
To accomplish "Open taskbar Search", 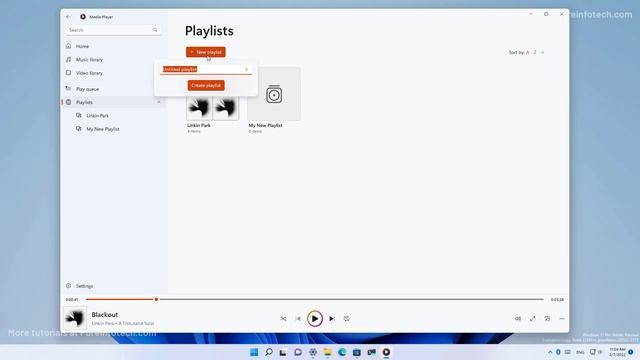I will [269, 352].
